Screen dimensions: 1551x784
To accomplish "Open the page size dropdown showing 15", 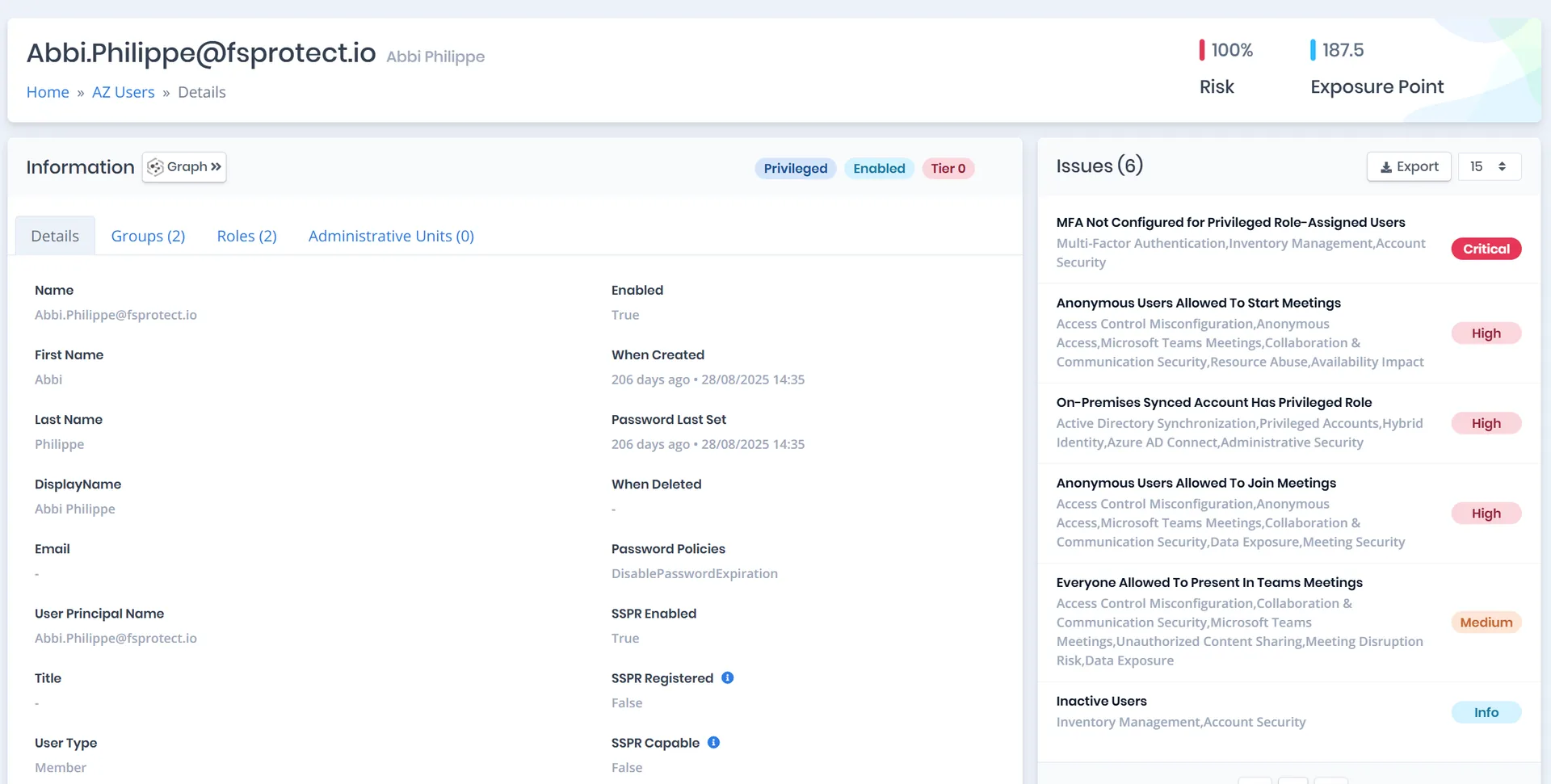I will [x=1489, y=167].
